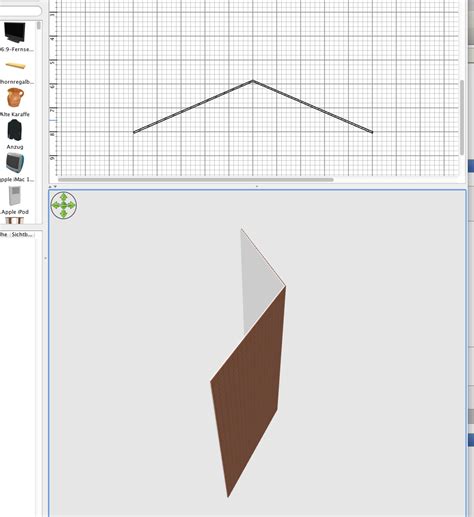
Task: Click the 'Anzug' label
Action: coord(15,147)
